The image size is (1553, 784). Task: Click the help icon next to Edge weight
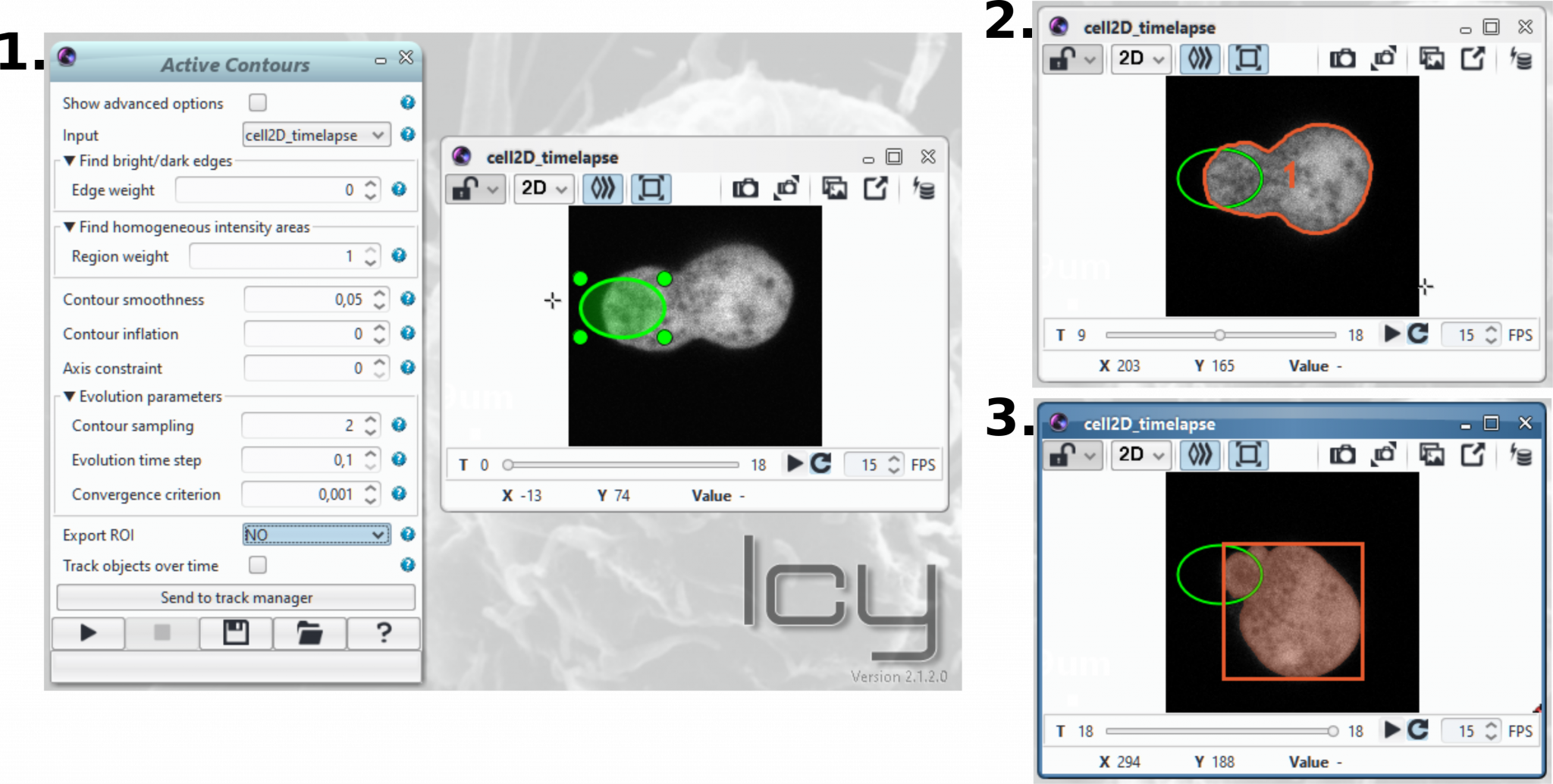[397, 190]
